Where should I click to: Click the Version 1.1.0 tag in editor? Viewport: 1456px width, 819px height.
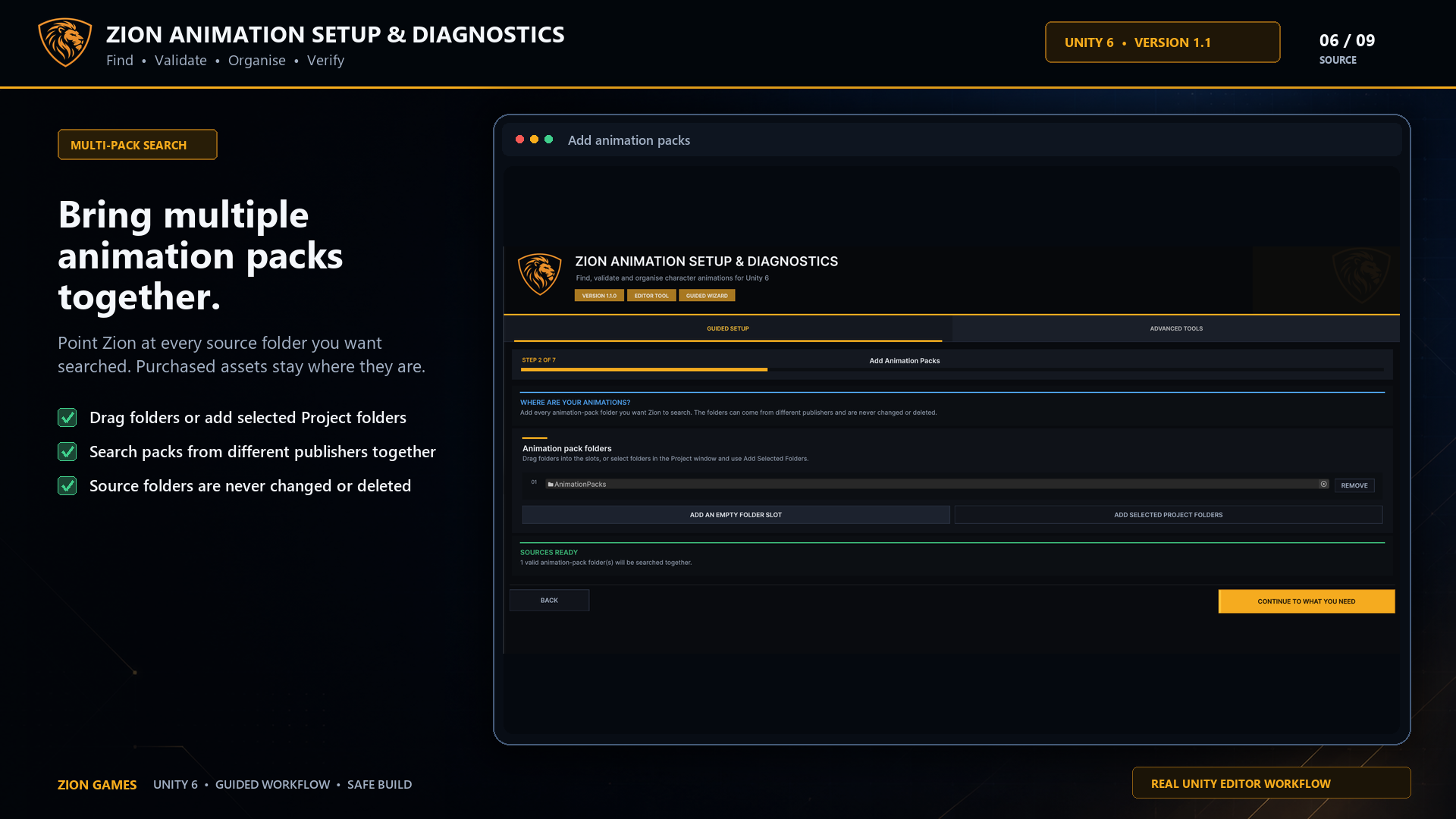coord(599,296)
